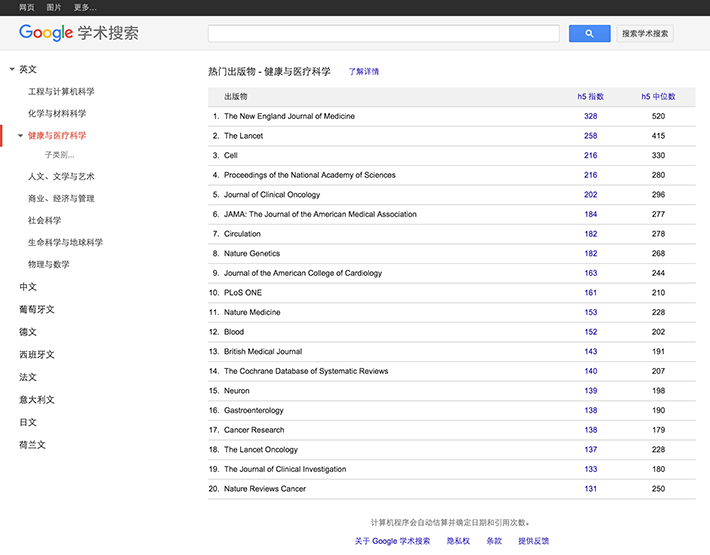Viewport: 710px width, 555px height.
Task: Expand the 子类别... subcategory list
Action: [x=59, y=155]
